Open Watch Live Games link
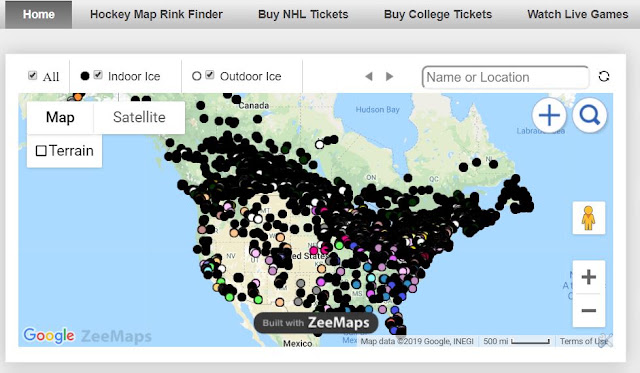Screen dimensions: 640x373 point(578,14)
